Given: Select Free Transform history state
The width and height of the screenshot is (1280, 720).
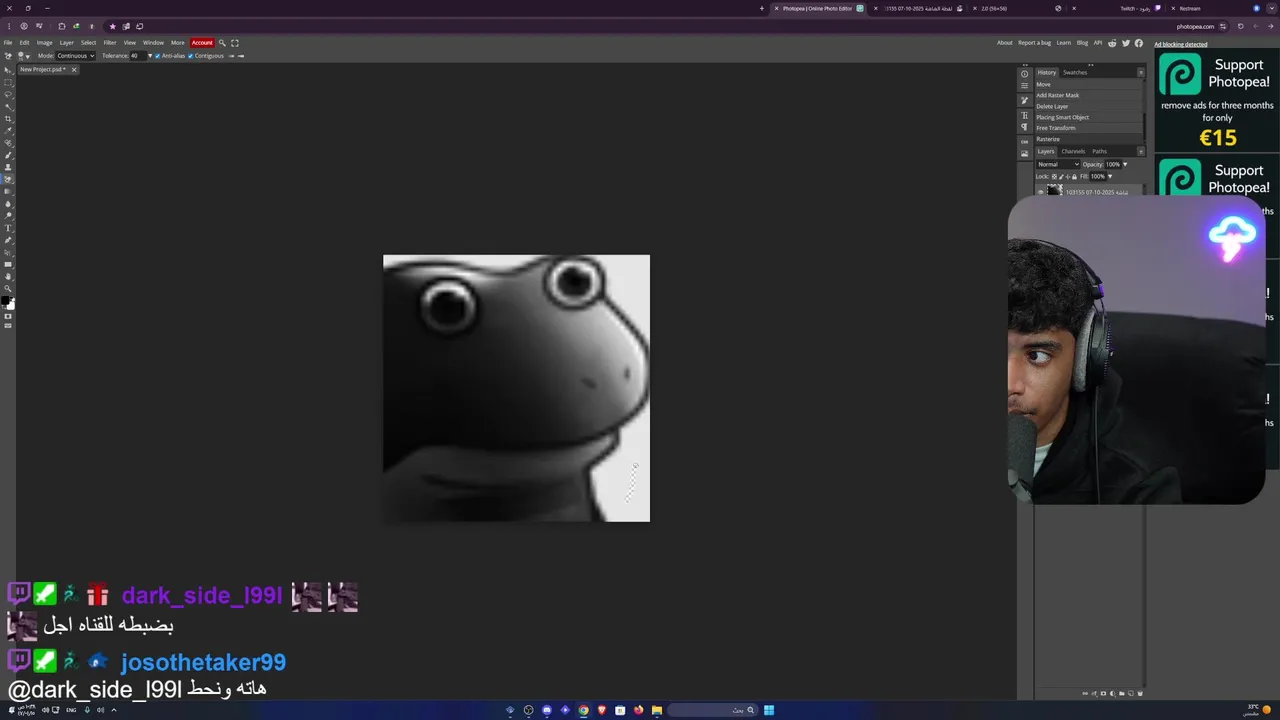Looking at the screenshot, I should (1088, 128).
